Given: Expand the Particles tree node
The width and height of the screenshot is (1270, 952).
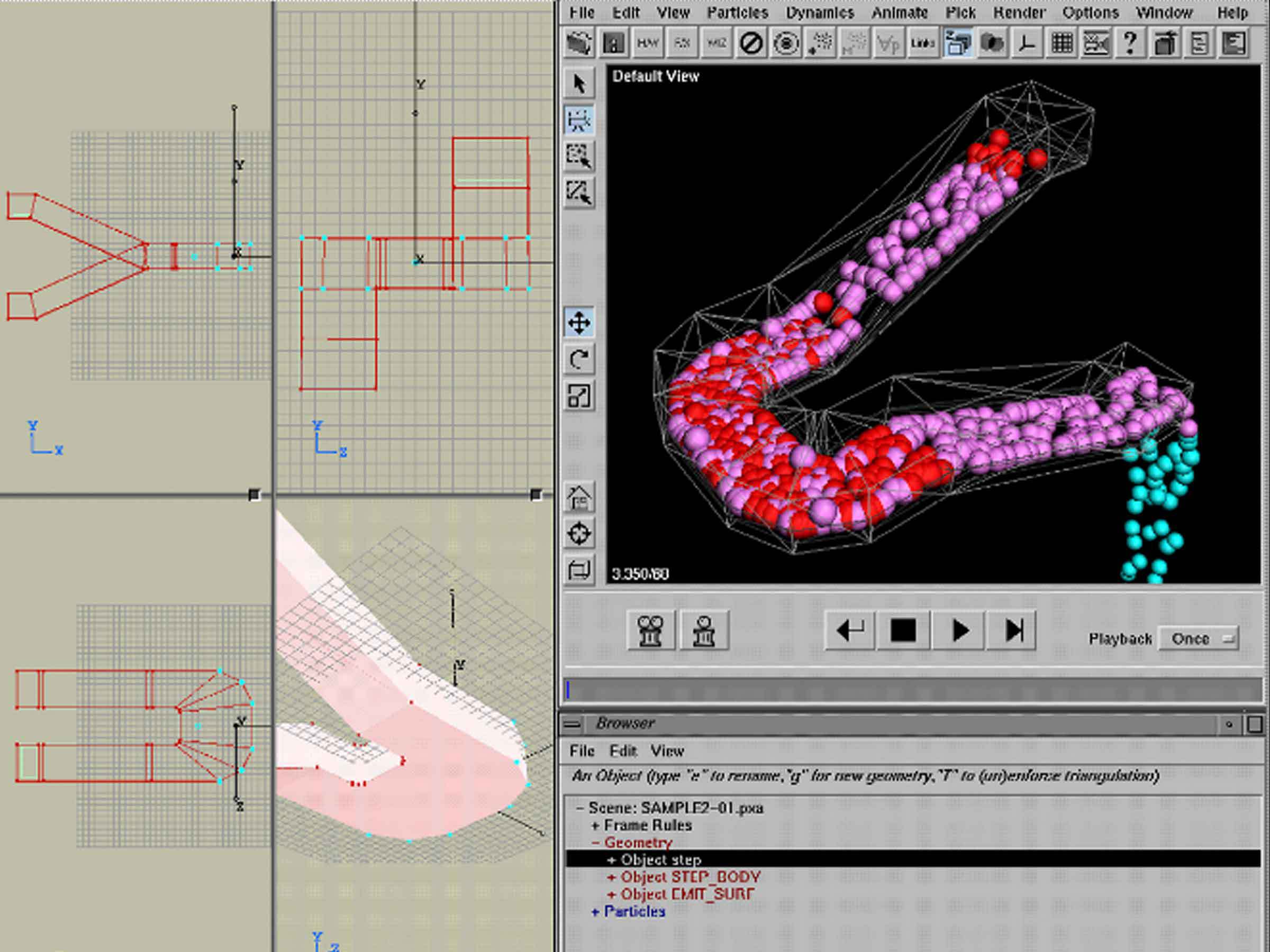Looking at the screenshot, I should 595,912.
